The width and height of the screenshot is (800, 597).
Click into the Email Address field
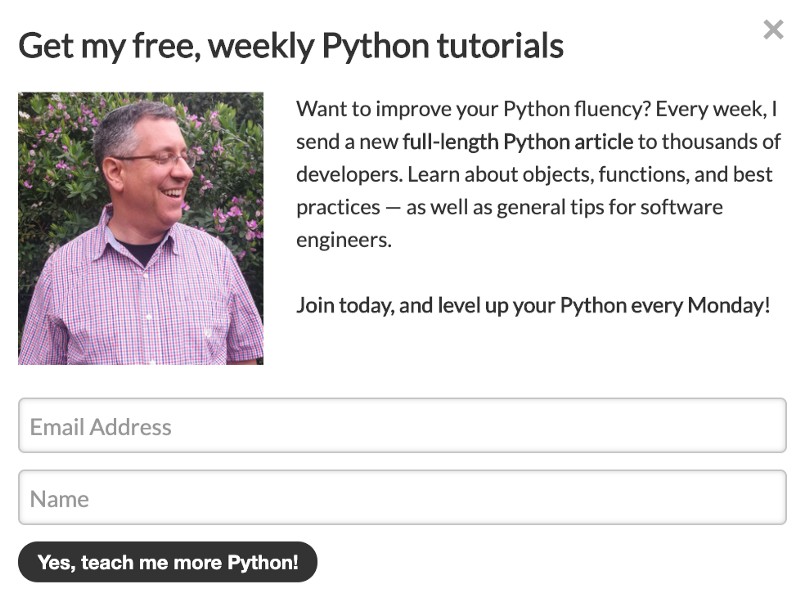(402, 426)
